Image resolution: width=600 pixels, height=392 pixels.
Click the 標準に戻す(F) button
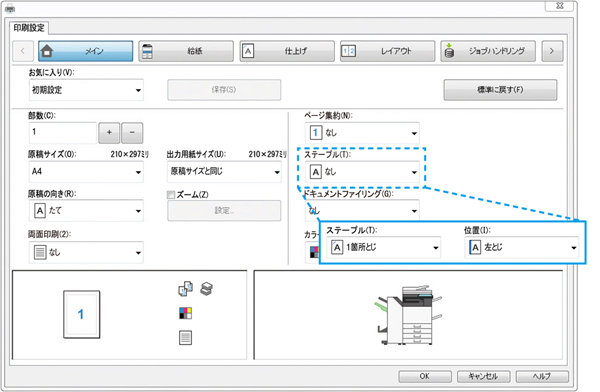tap(500, 90)
